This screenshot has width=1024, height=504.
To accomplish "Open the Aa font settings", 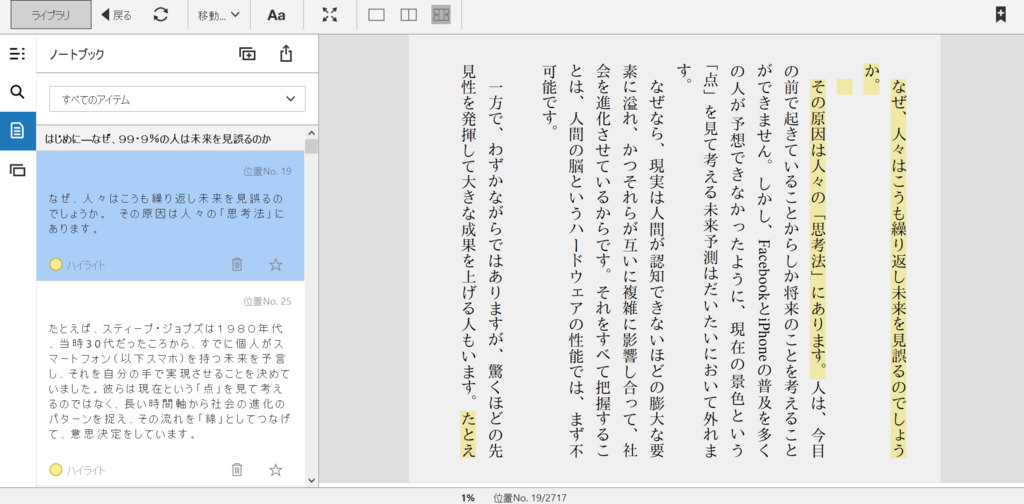I will coord(276,15).
